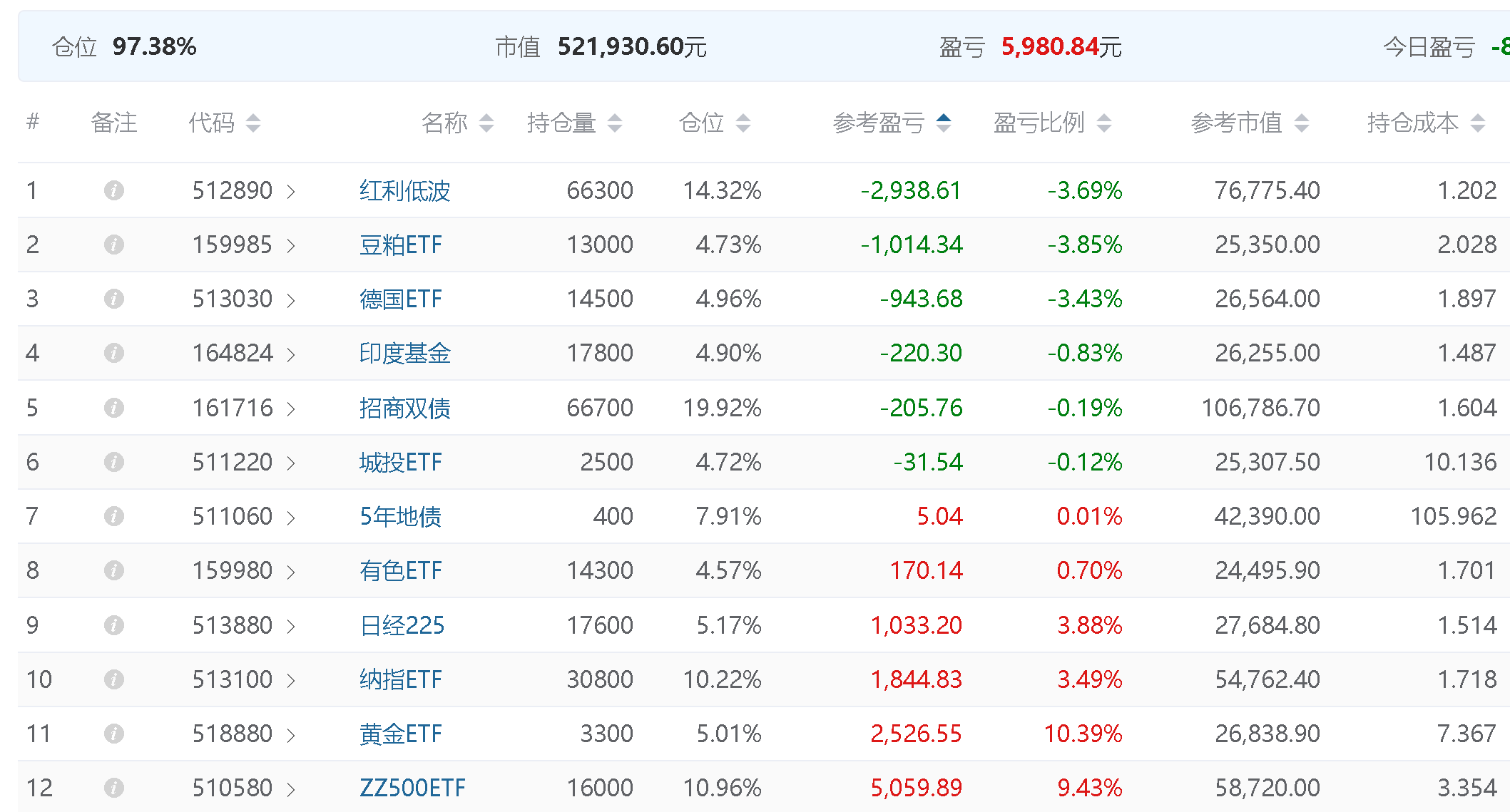Image resolution: width=1510 pixels, height=812 pixels.
Task: Click the info icon for 豆粕ETF row
Action: [114, 245]
